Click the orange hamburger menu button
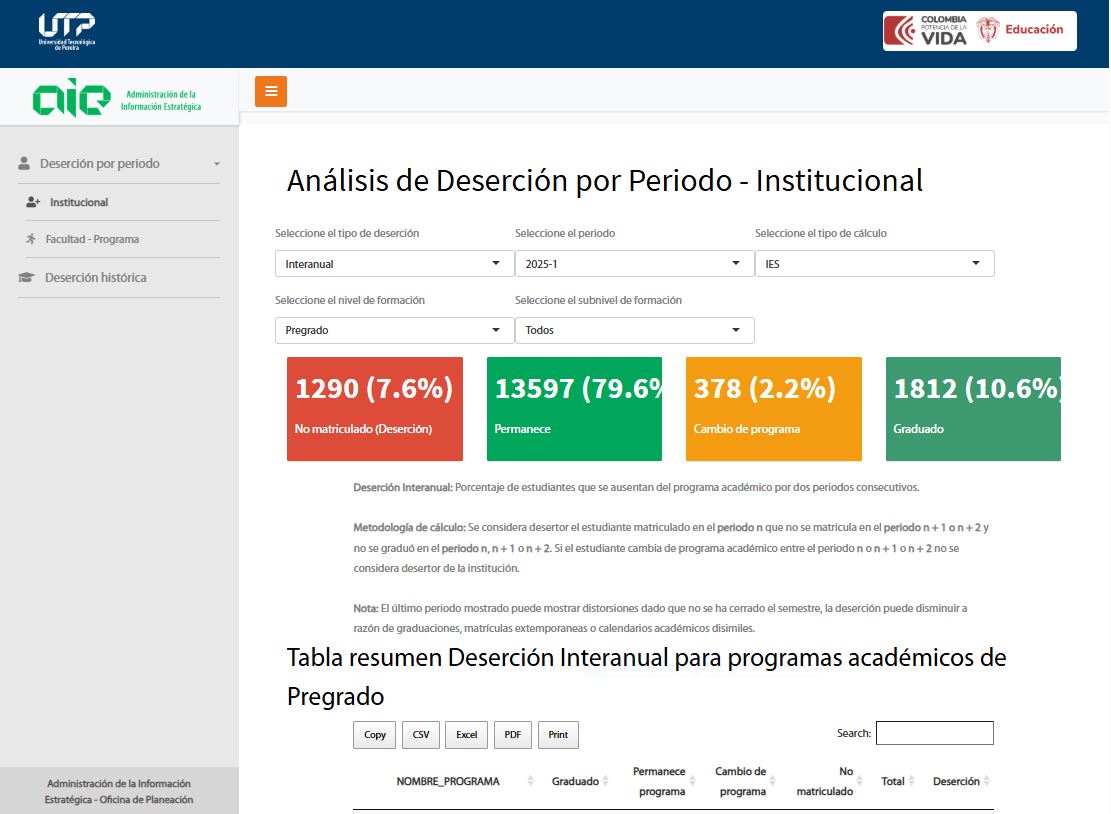The image size is (1111, 814). point(270,90)
